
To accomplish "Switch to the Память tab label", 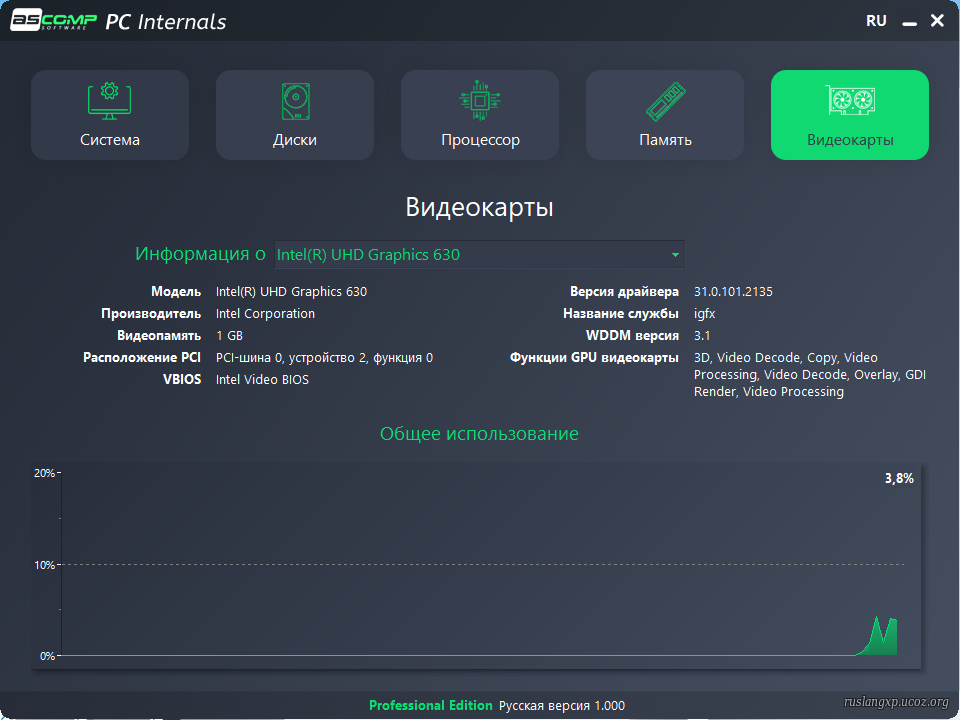I will 666,140.
